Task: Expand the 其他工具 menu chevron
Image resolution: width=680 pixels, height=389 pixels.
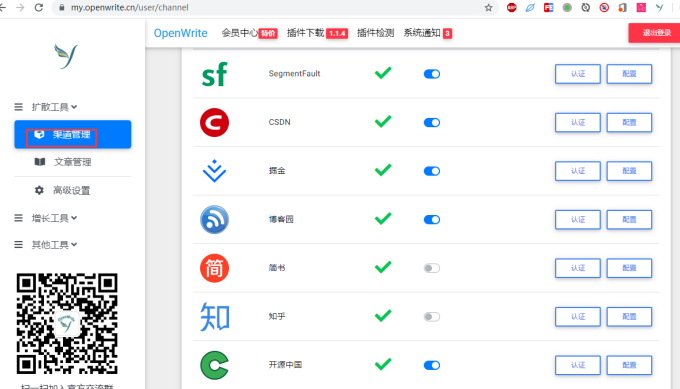Action: (74, 245)
